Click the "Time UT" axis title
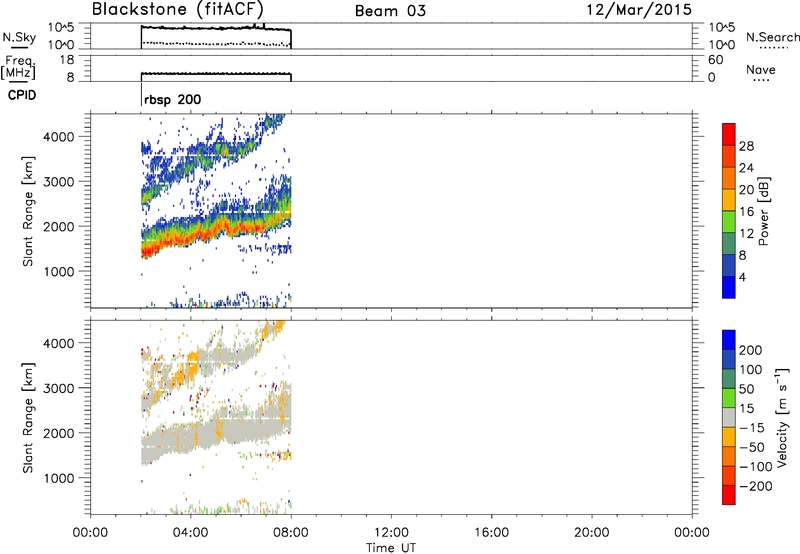The width and height of the screenshot is (800, 554). (391, 548)
